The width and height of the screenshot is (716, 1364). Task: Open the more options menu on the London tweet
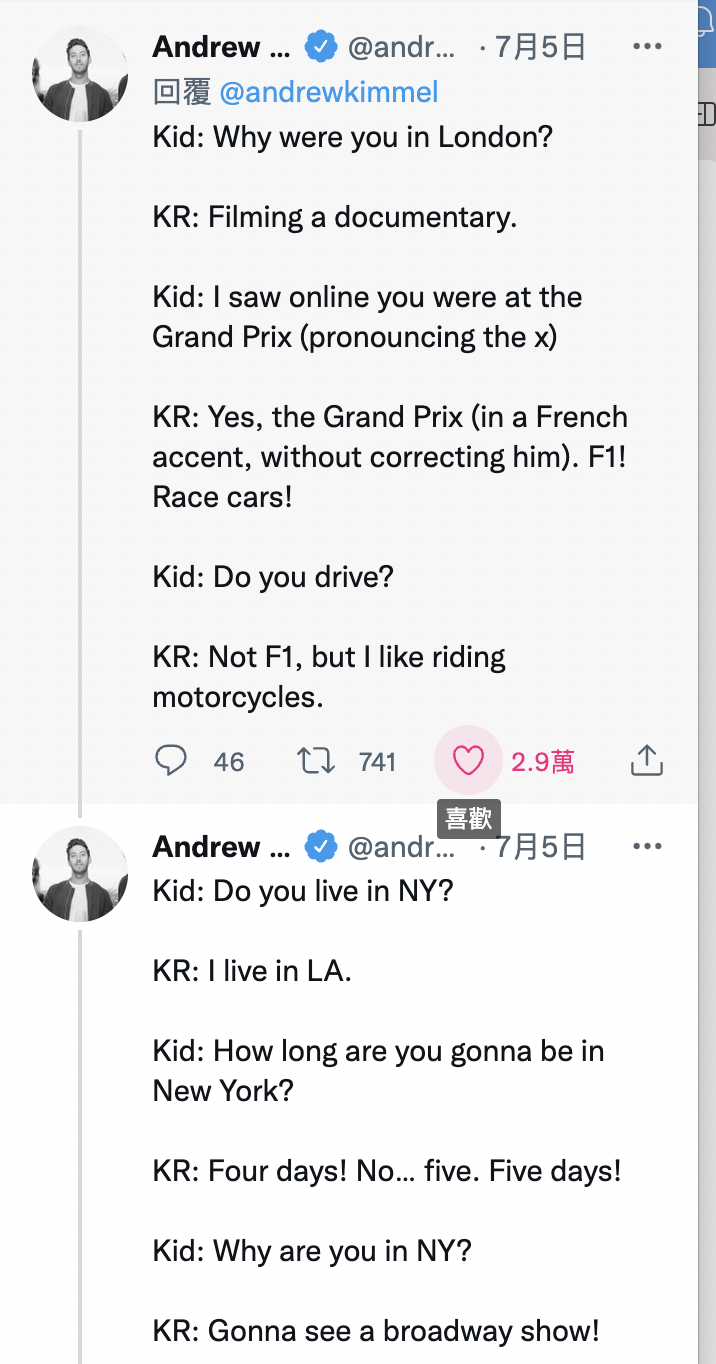[647, 46]
